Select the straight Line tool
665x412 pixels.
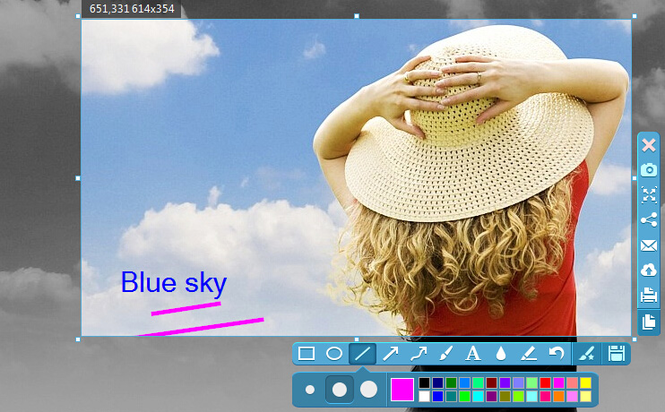coord(362,353)
